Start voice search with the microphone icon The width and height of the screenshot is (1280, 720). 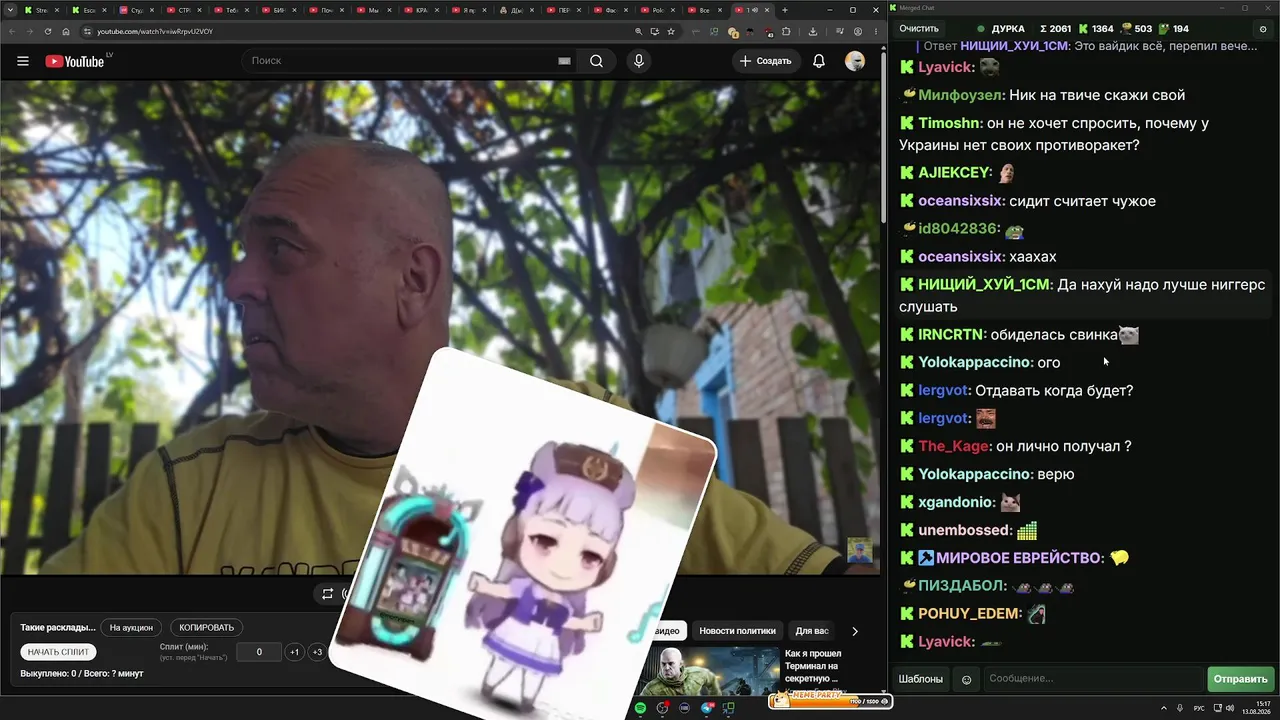tap(638, 61)
